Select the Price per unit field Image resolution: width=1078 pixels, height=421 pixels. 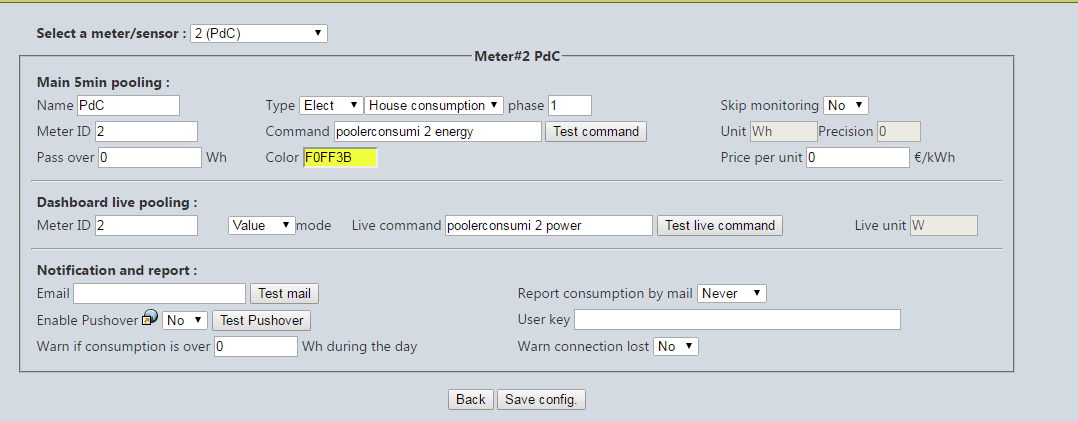point(858,158)
